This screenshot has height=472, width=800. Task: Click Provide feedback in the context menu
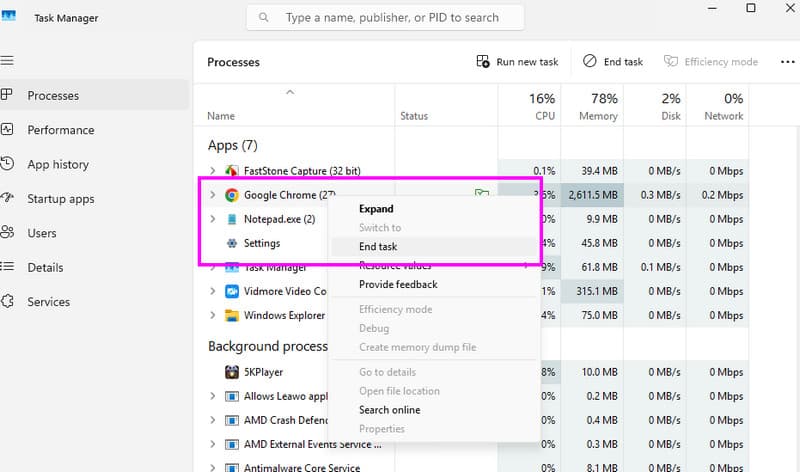point(398,284)
